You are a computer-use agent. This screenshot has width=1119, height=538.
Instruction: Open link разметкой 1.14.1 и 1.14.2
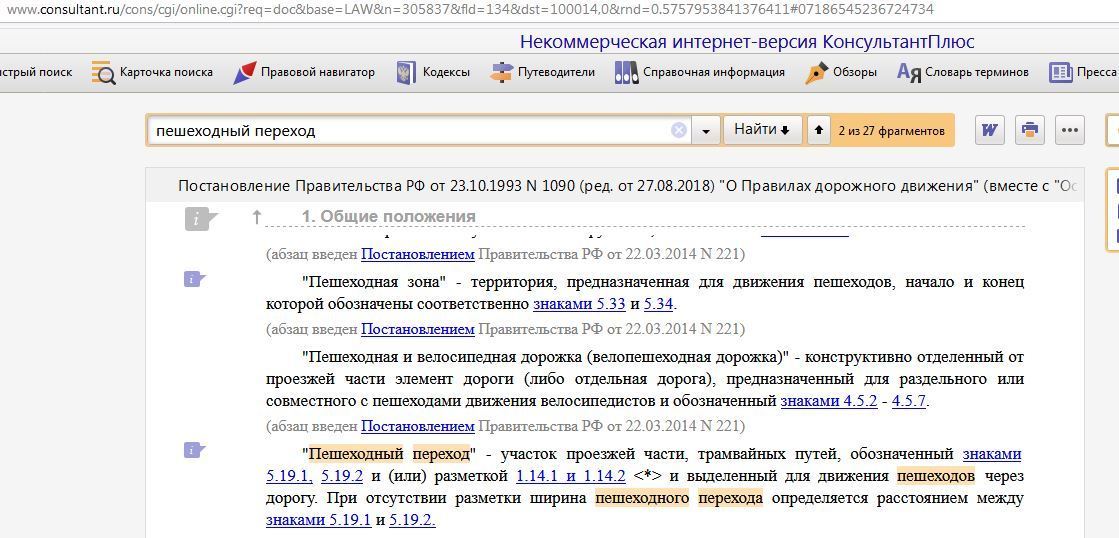pyautogui.click(x=570, y=476)
